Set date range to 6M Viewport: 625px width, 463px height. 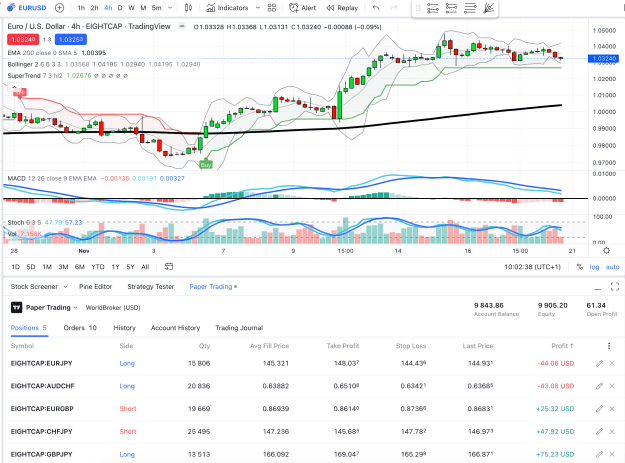[x=80, y=267]
